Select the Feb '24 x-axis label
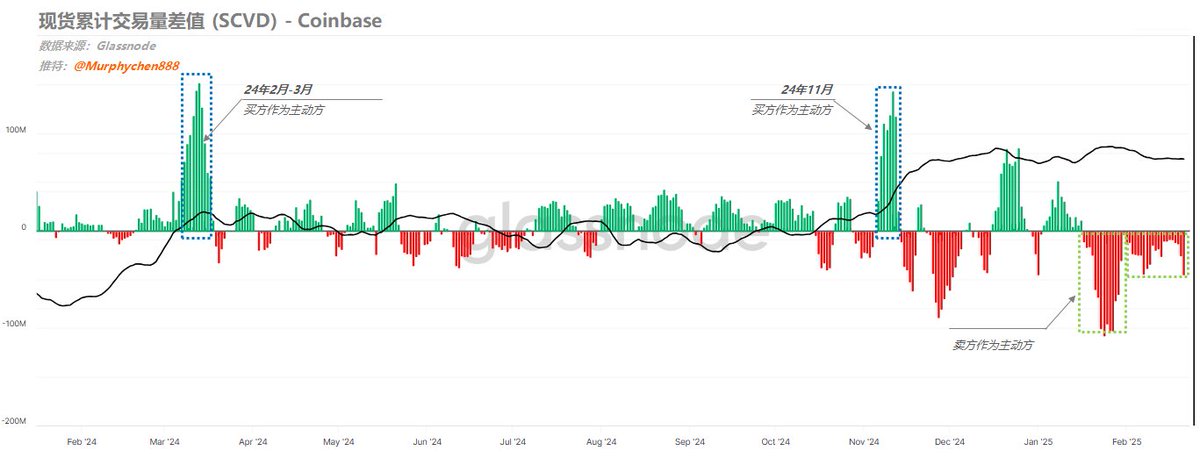 [x=80, y=441]
